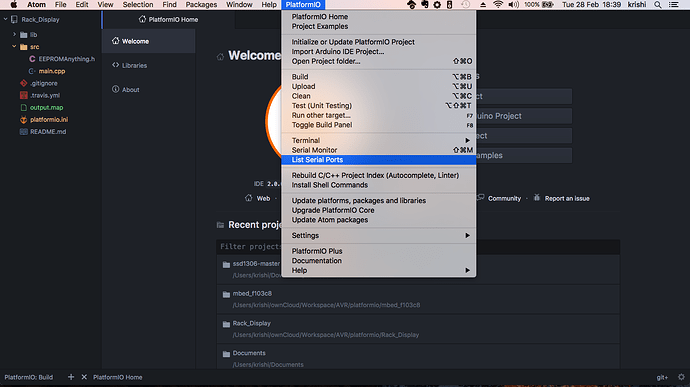Click the .gitignore git file icon
Screen dimensions: 690x387
pos(24,83)
